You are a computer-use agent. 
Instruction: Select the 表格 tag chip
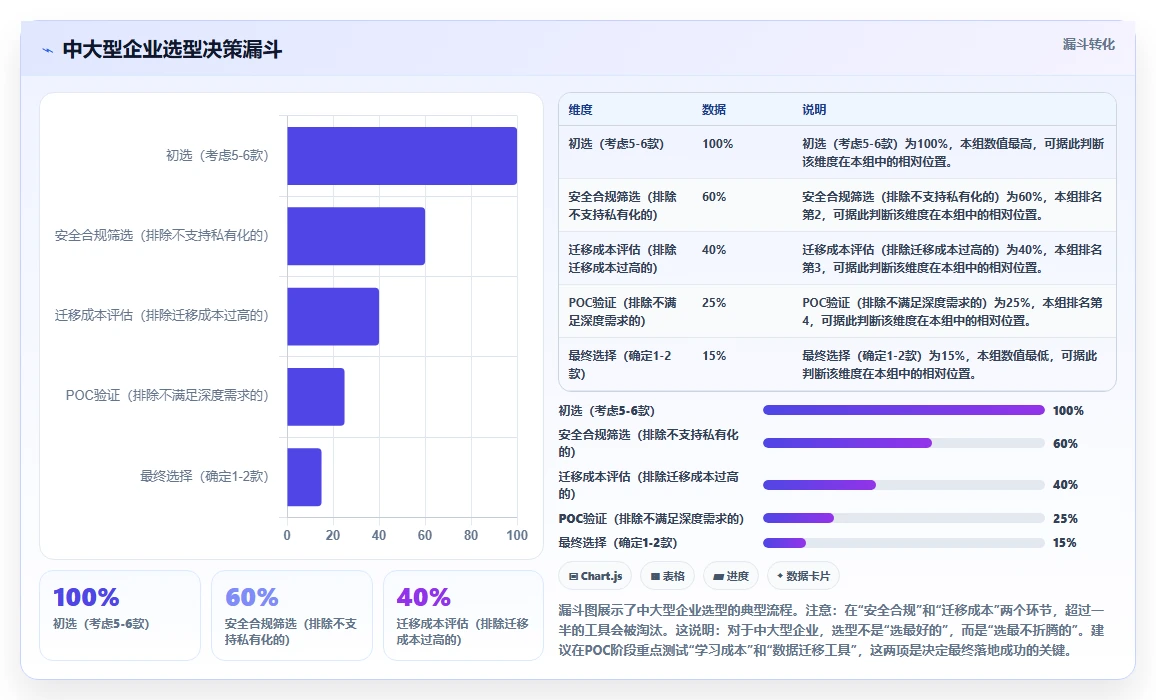click(x=668, y=576)
